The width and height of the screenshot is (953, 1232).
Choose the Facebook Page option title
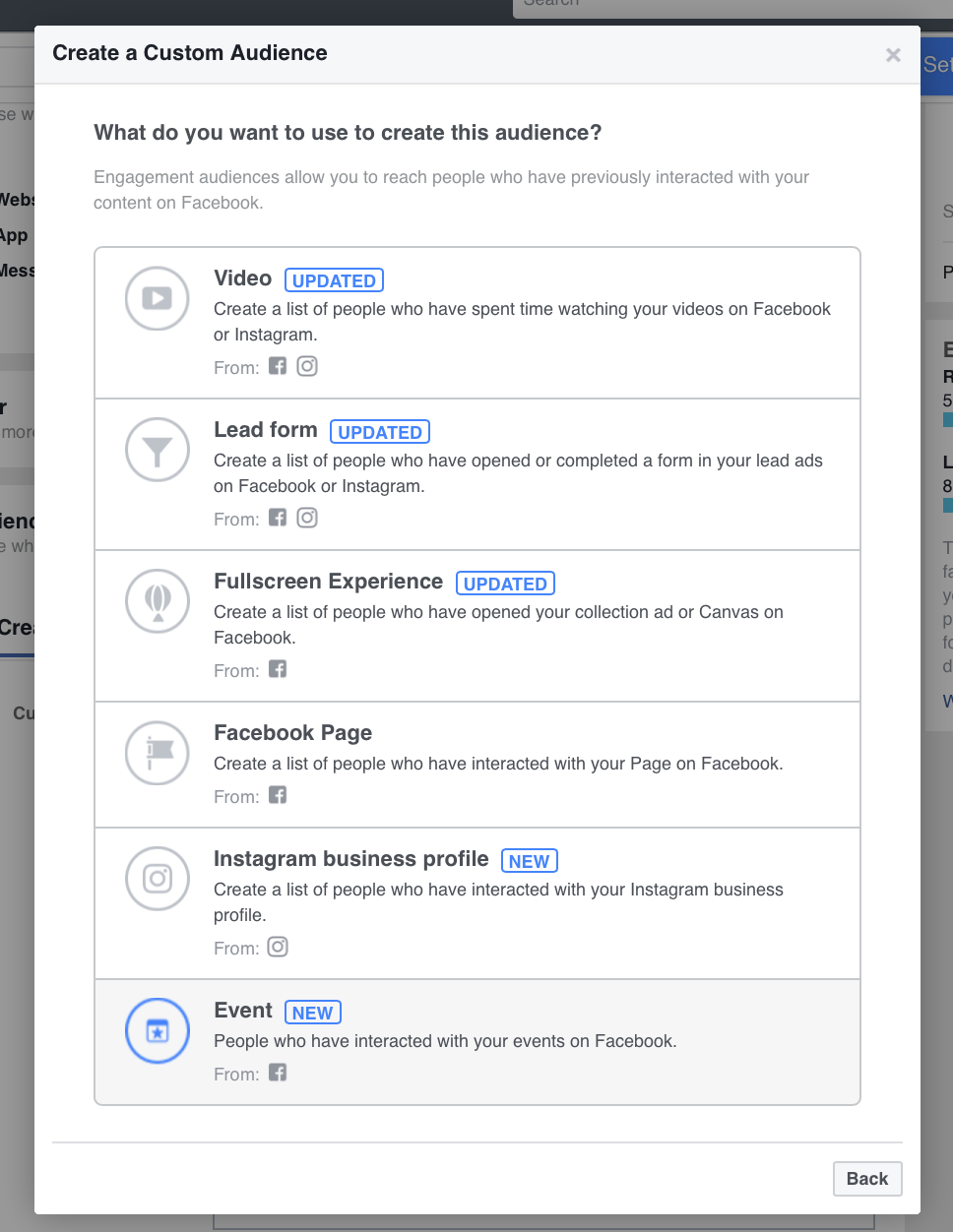pos(293,733)
